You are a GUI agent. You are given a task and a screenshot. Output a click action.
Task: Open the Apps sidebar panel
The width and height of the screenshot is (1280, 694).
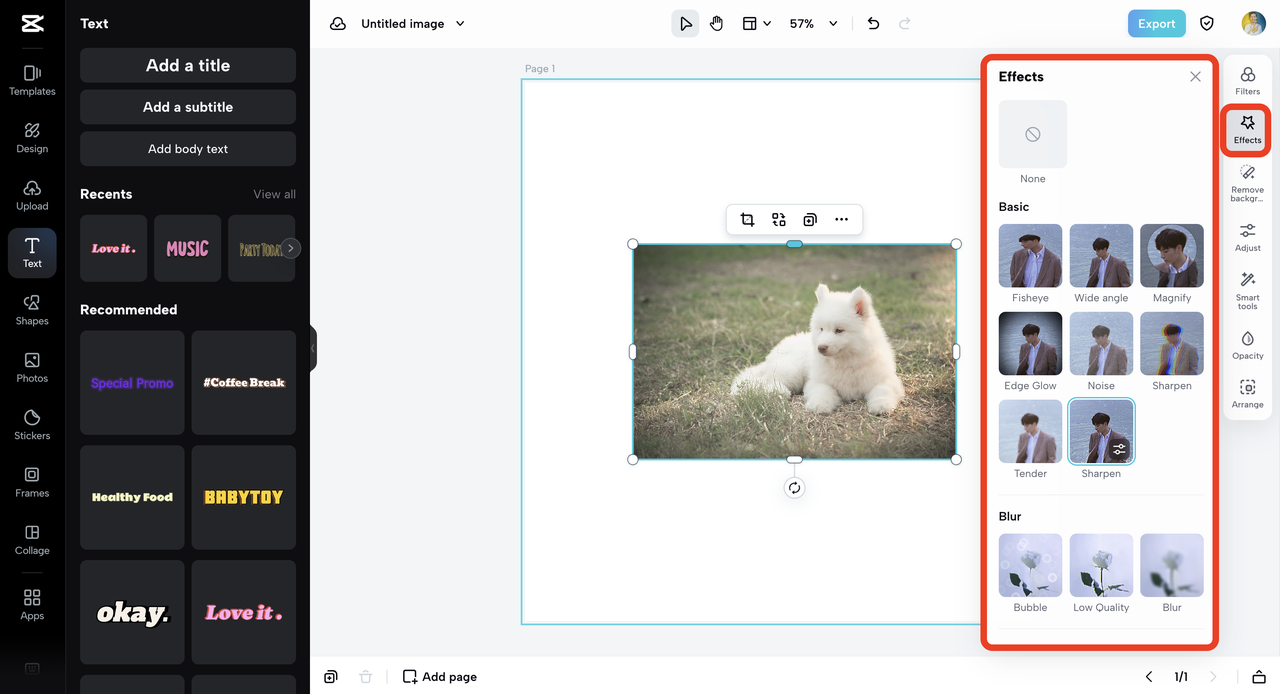pos(32,604)
